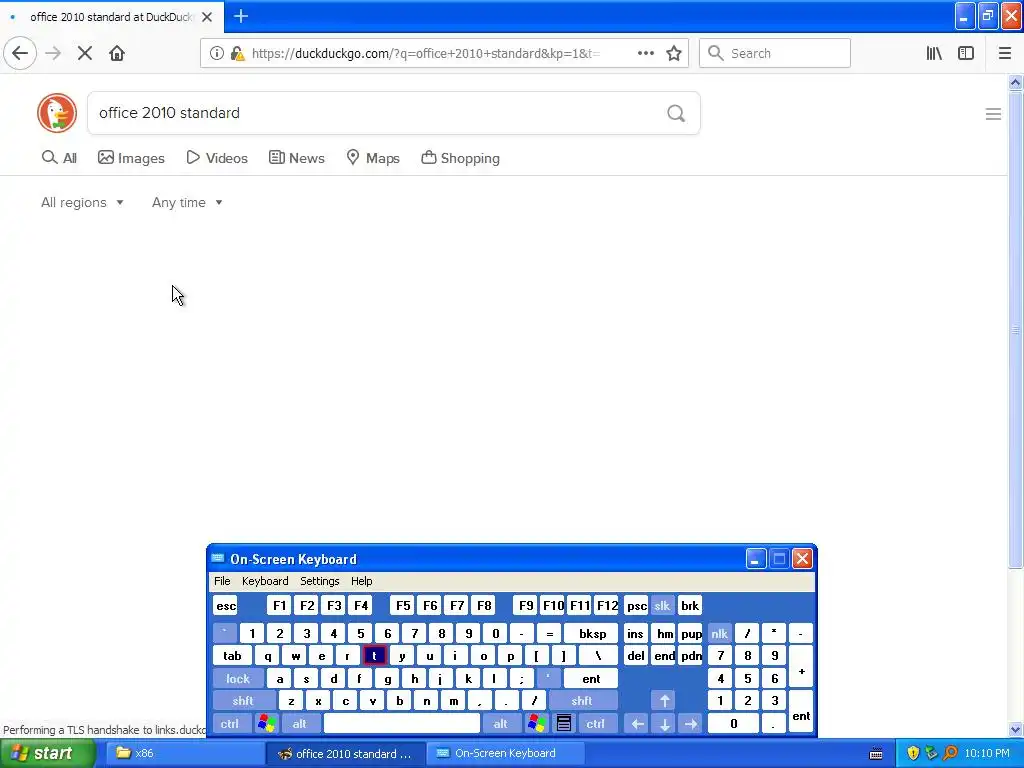Close the office 2010 standard tab

(207, 17)
